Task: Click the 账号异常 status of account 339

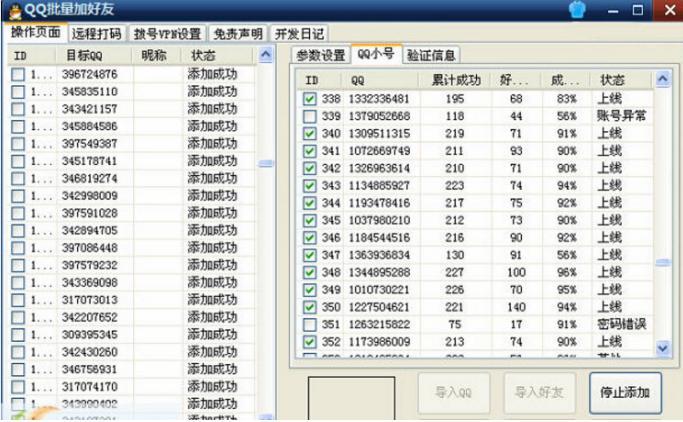Action: point(621,116)
